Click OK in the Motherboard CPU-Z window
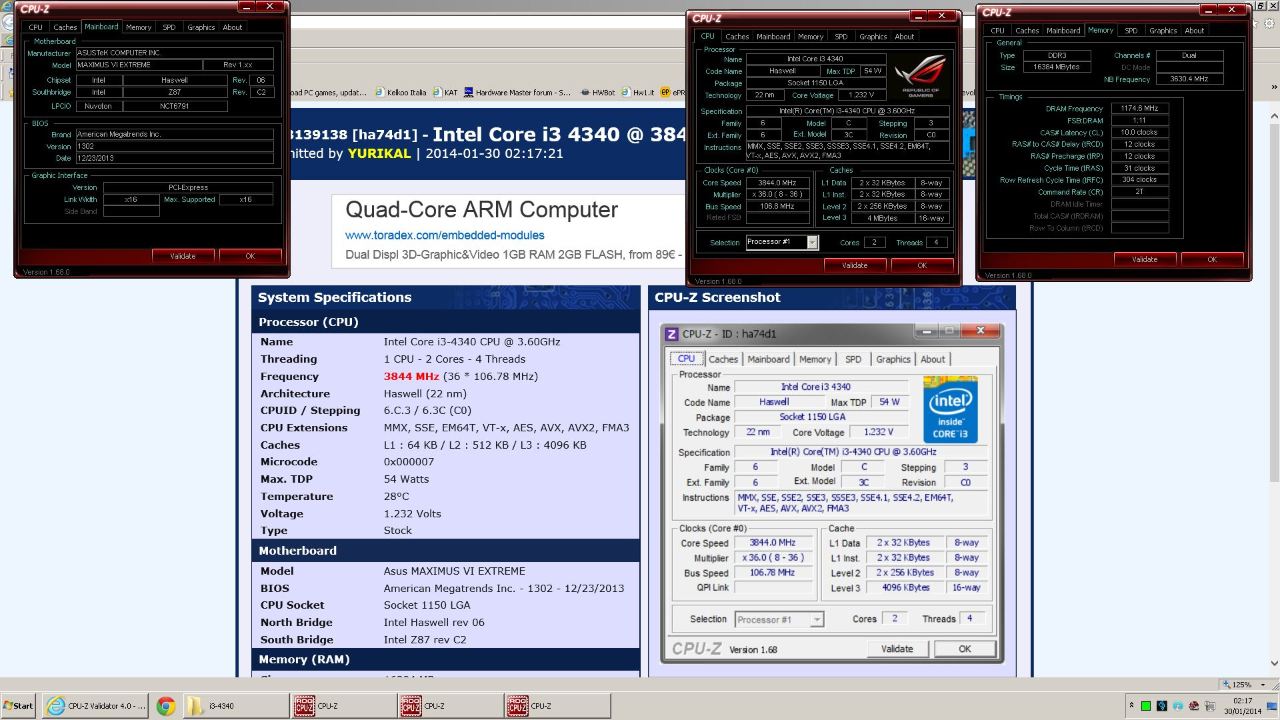Image resolution: width=1280 pixels, height=720 pixels. point(250,256)
